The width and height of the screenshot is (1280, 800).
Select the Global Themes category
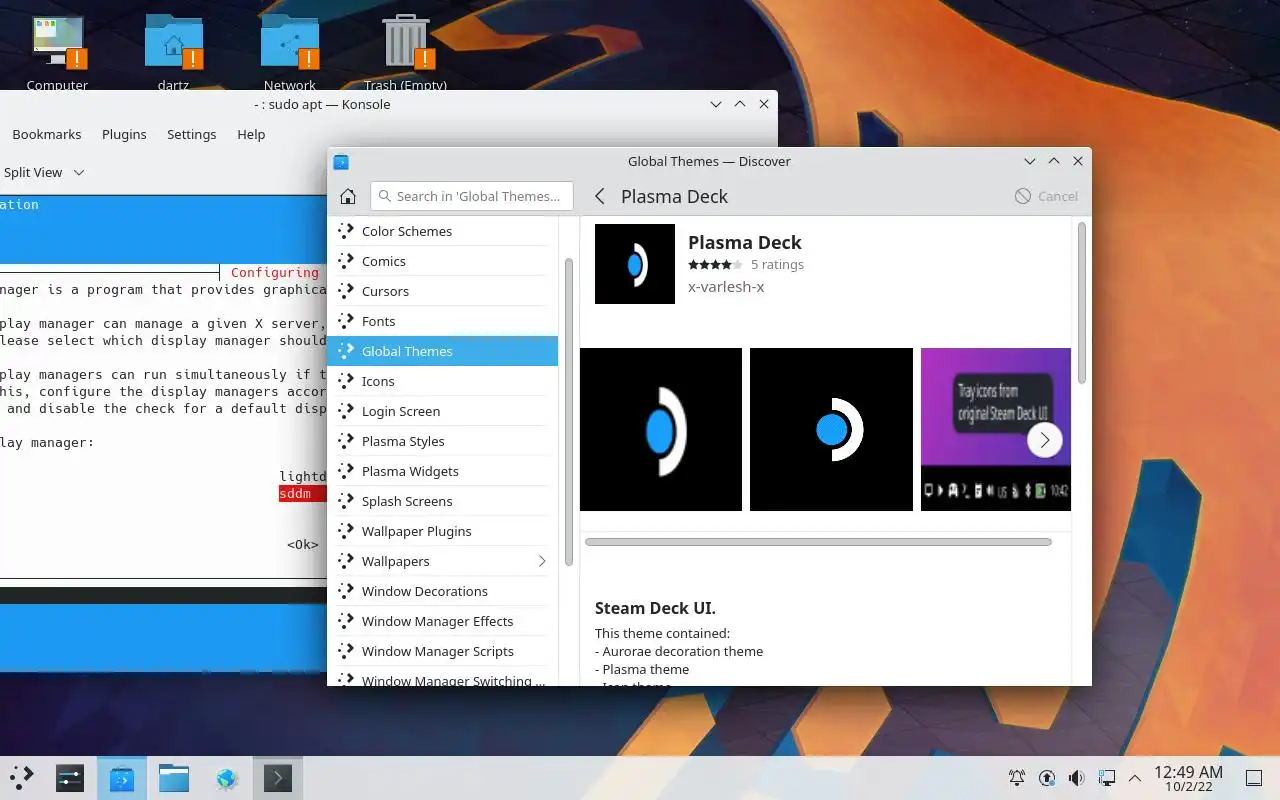click(x=443, y=351)
